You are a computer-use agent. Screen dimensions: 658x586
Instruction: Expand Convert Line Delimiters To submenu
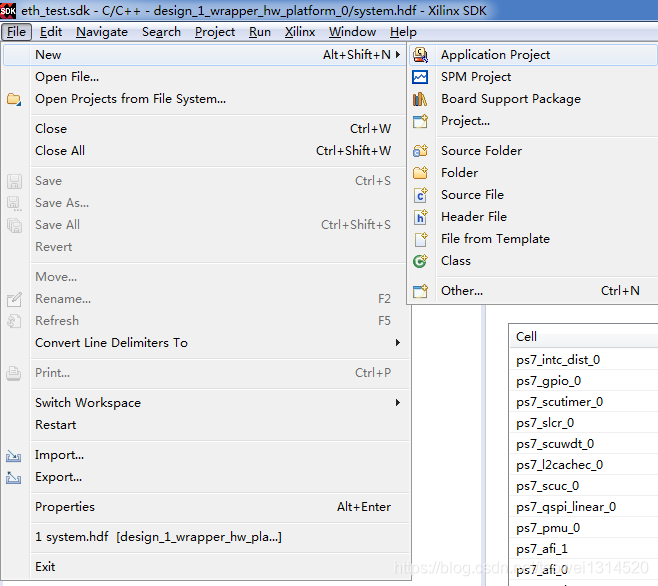coord(398,343)
